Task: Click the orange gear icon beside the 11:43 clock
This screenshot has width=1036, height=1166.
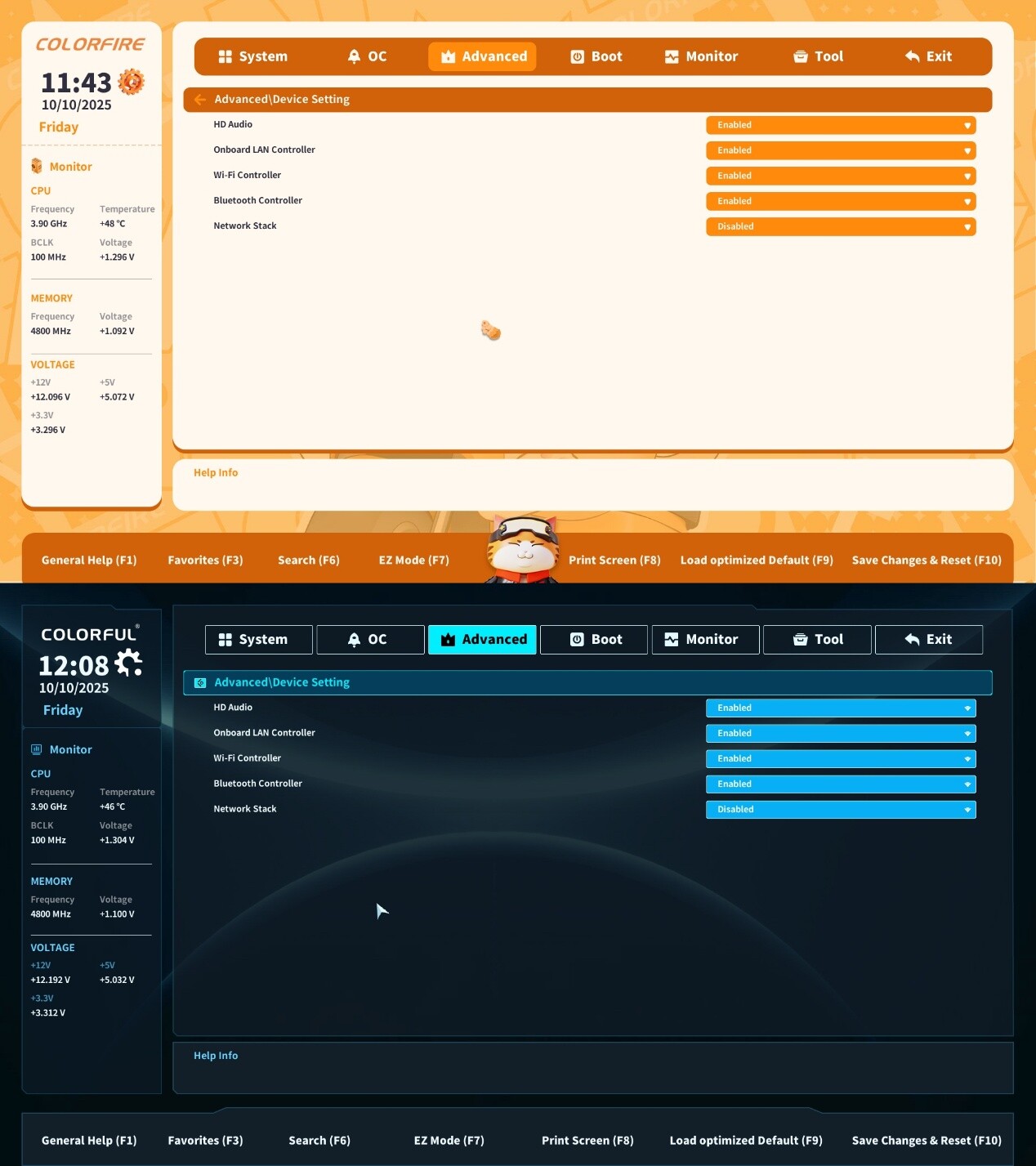Action: pos(131,82)
